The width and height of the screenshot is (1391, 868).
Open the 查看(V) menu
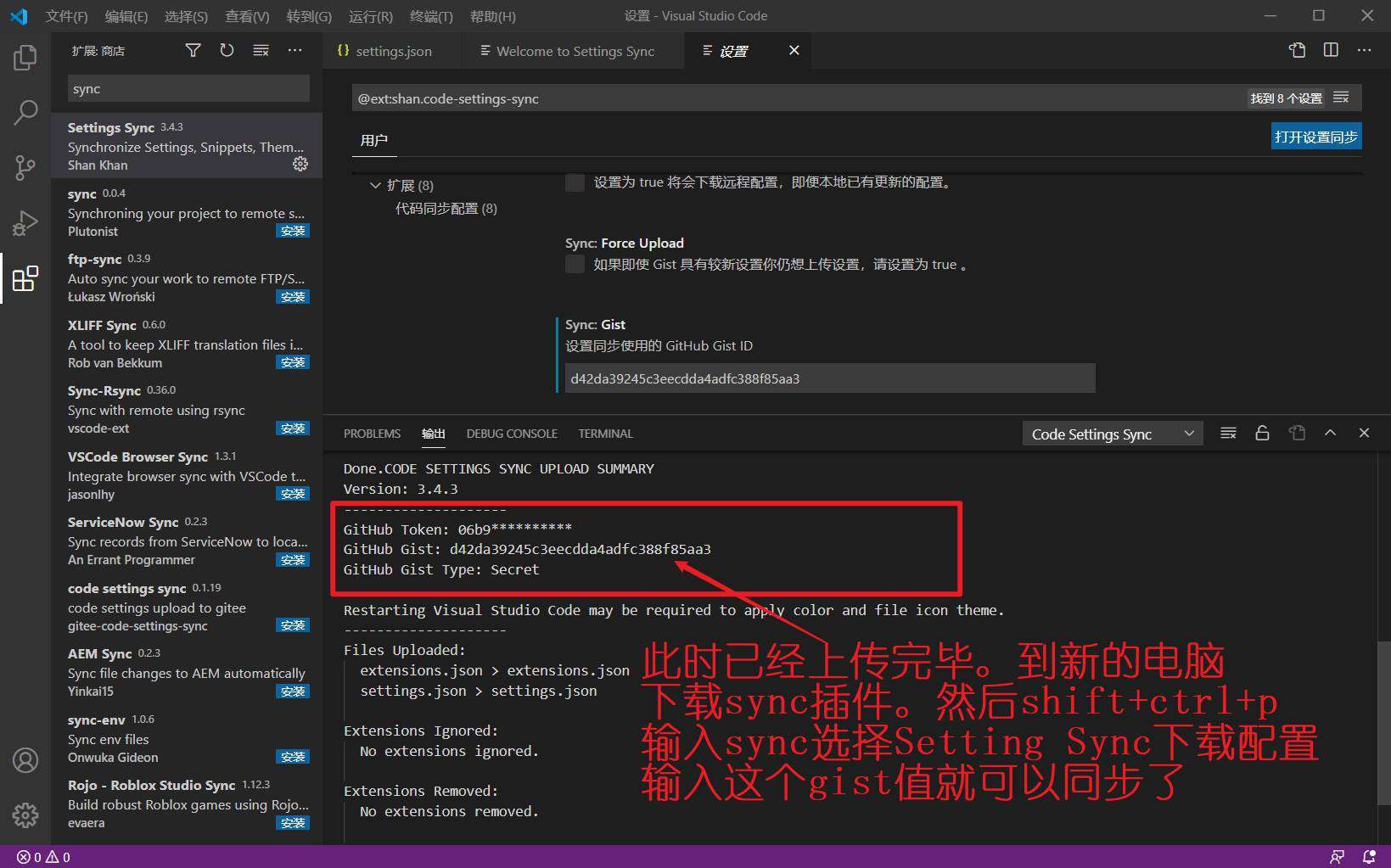point(247,16)
